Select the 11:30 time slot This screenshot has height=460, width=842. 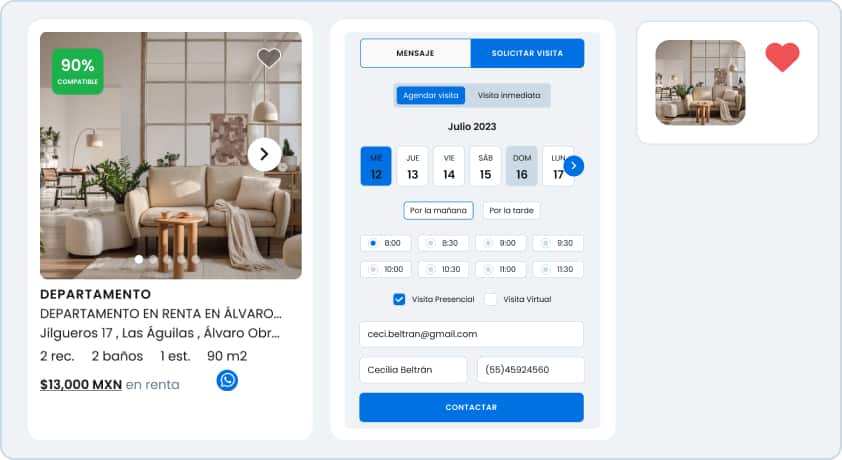pos(558,269)
